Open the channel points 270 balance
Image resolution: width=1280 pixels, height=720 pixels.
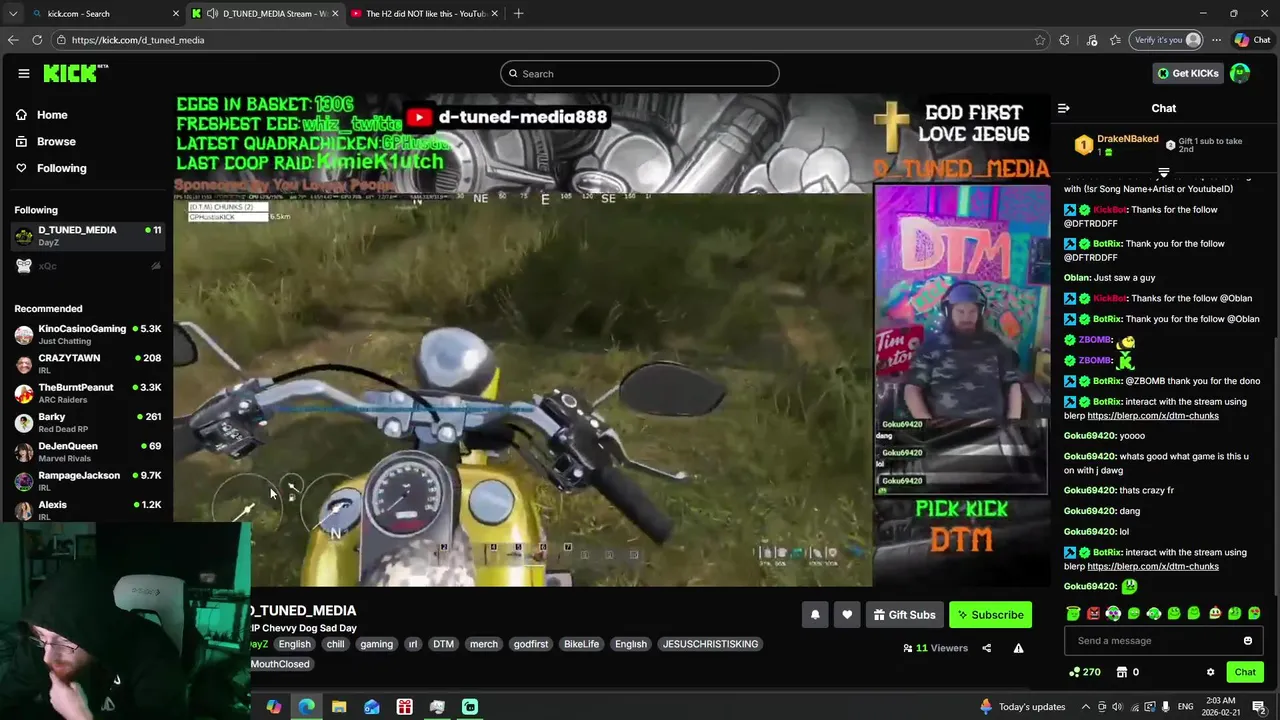(x=1085, y=672)
